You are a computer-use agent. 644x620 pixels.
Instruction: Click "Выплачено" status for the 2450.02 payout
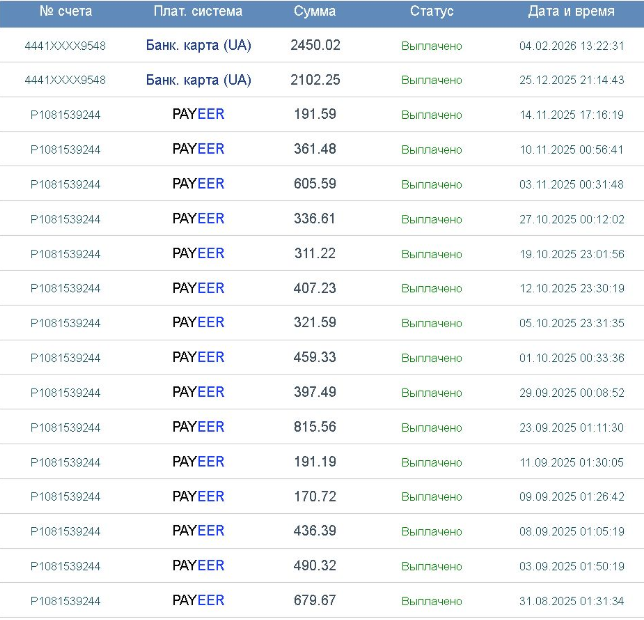point(431,46)
